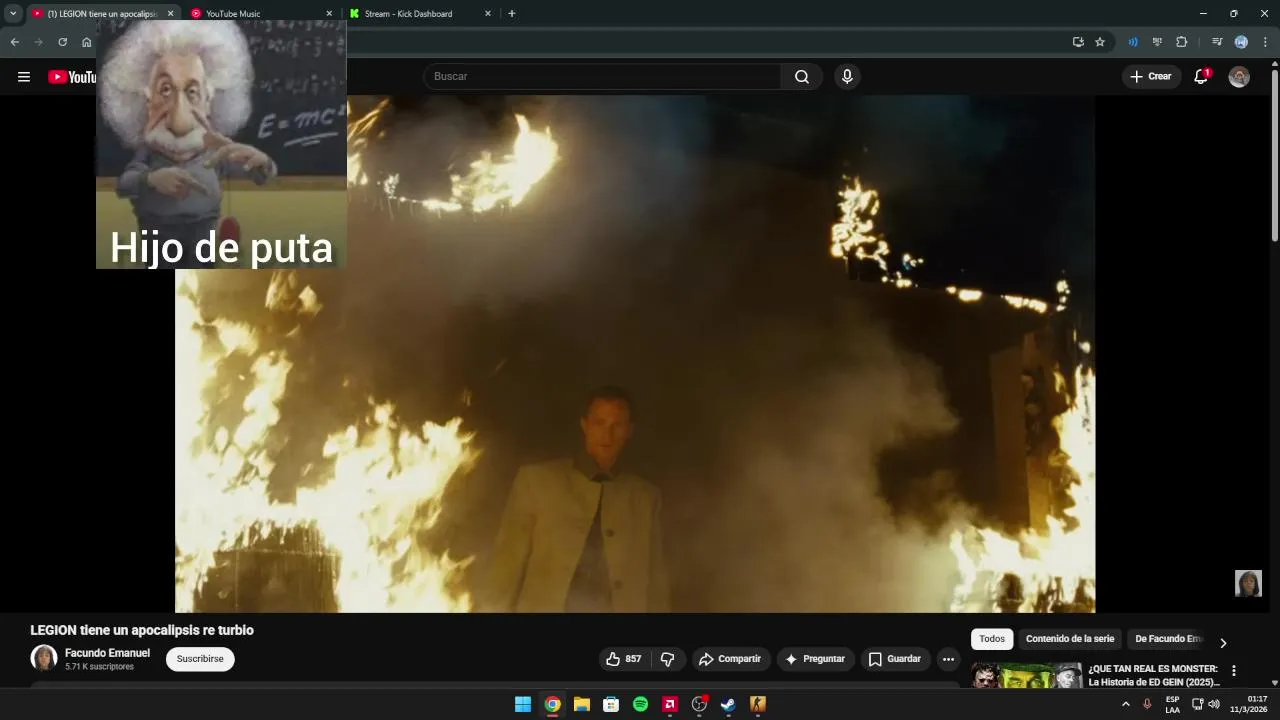Open a new browser tab

point(512,14)
